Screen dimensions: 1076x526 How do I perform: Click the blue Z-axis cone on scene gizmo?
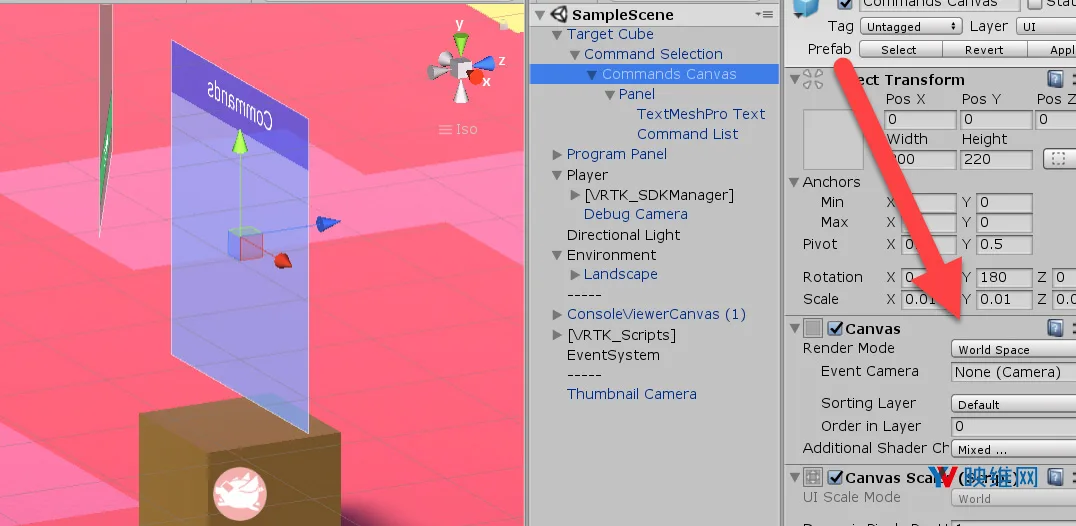coord(484,64)
